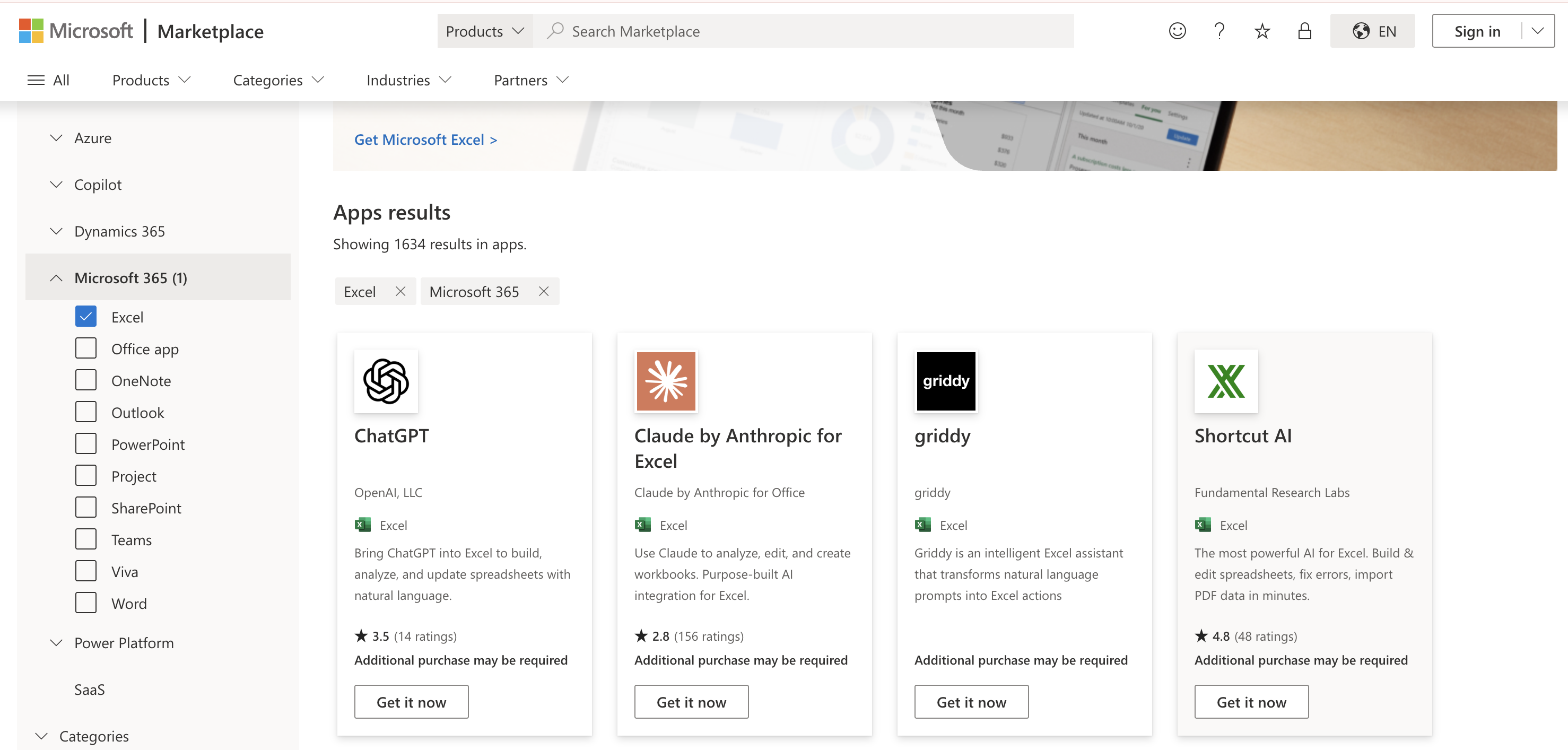The width and height of the screenshot is (1568, 750).
Task: Remove the Excel filter chip
Action: 400,292
